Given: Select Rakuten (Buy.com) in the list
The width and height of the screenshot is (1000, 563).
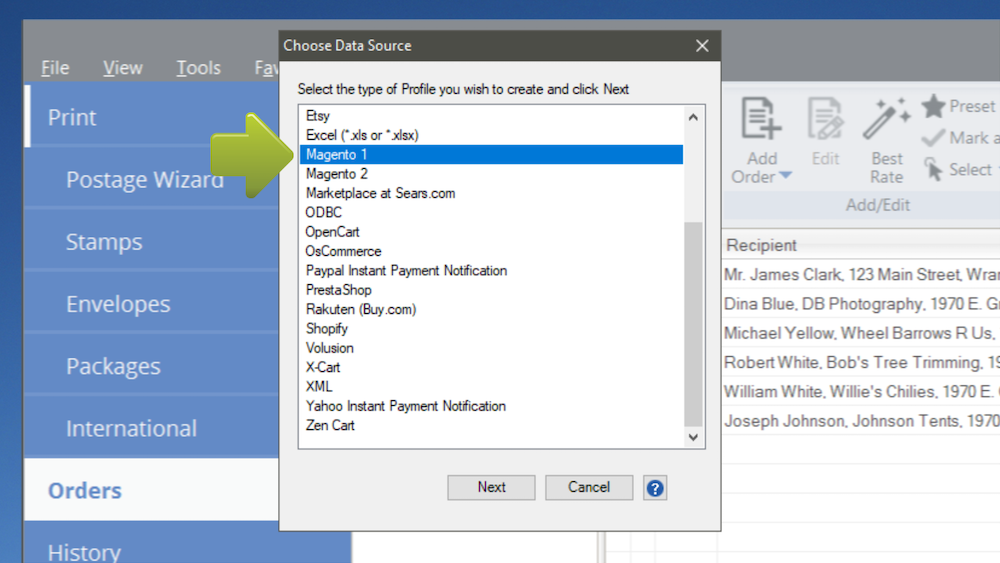Looking at the screenshot, I should pos(491,309).
